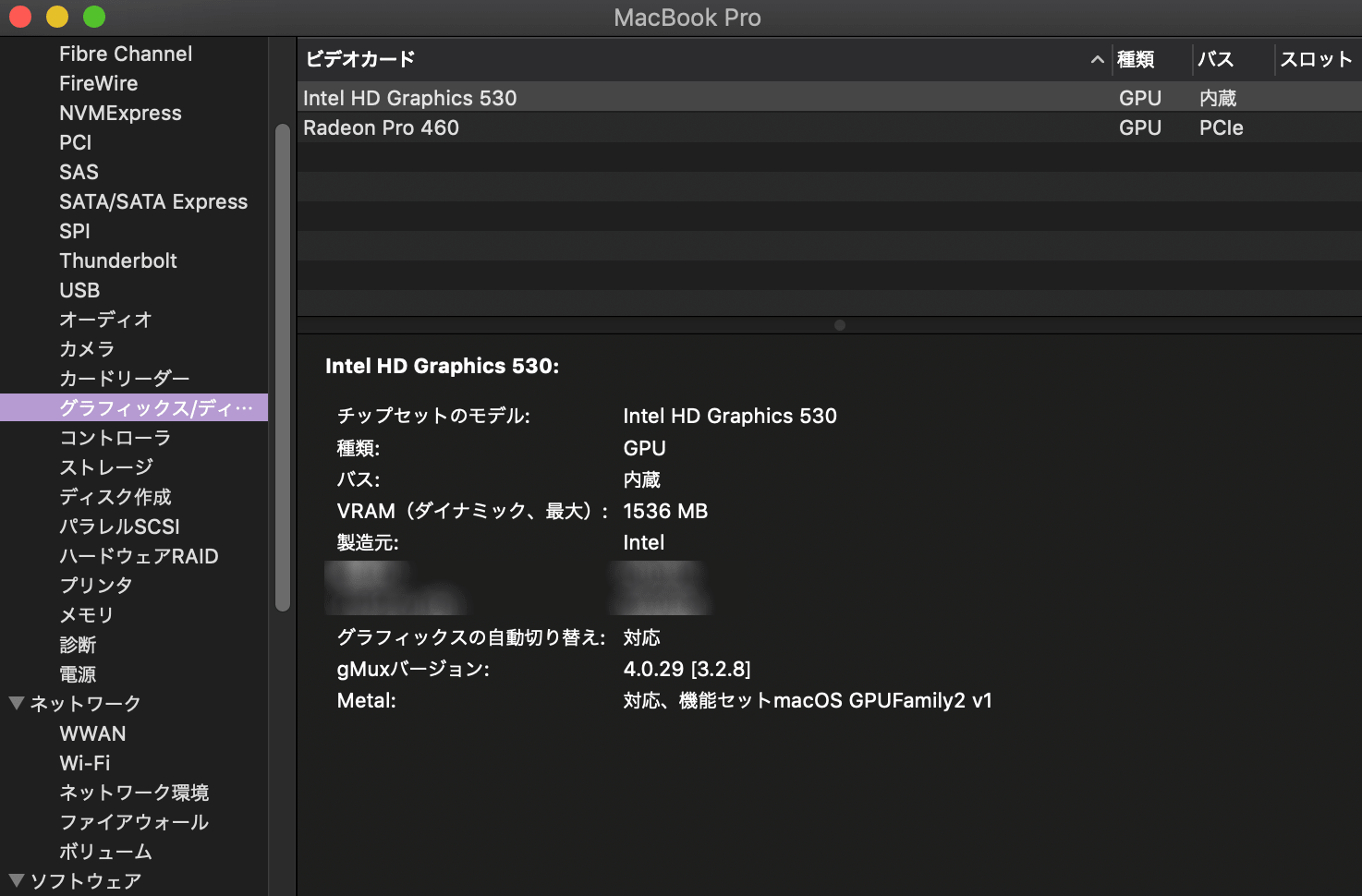The height and width of the screenshot is (896, 1362).
Task: Click 内蔵 bus cell in Intel row
Action: (1218, 98)
